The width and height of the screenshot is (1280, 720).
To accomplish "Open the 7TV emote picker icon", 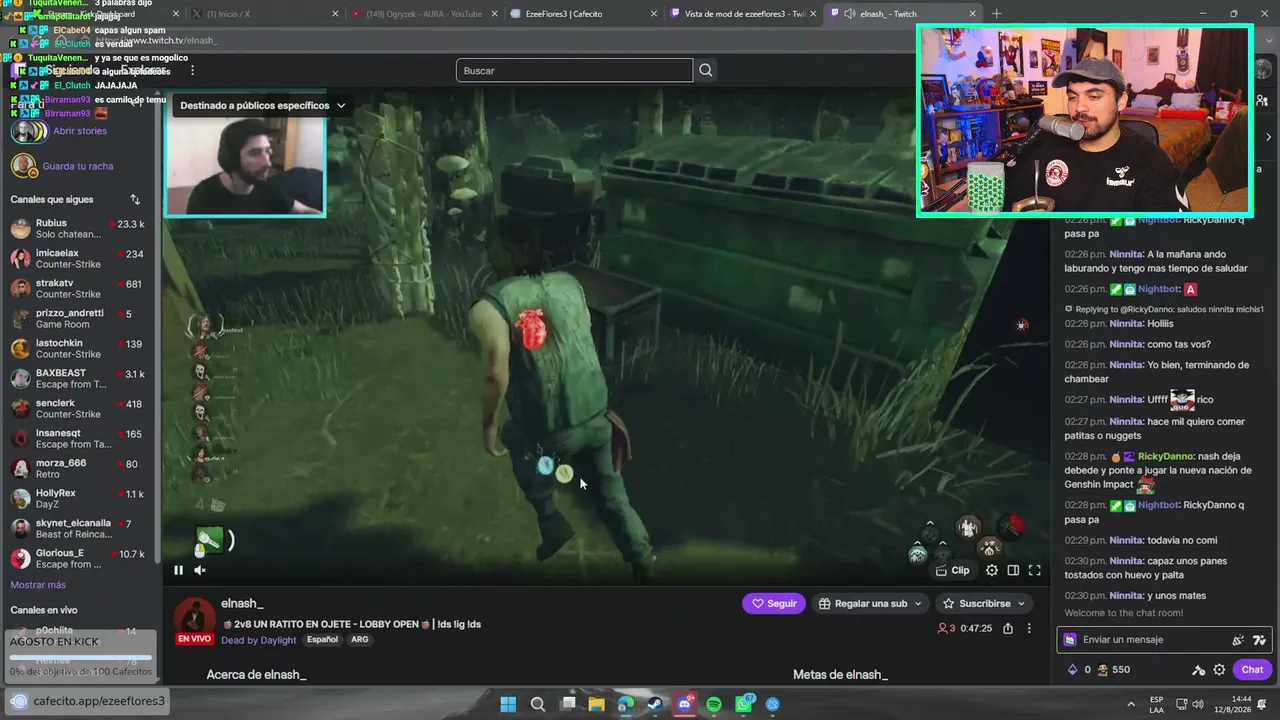I will [1259, 640].
